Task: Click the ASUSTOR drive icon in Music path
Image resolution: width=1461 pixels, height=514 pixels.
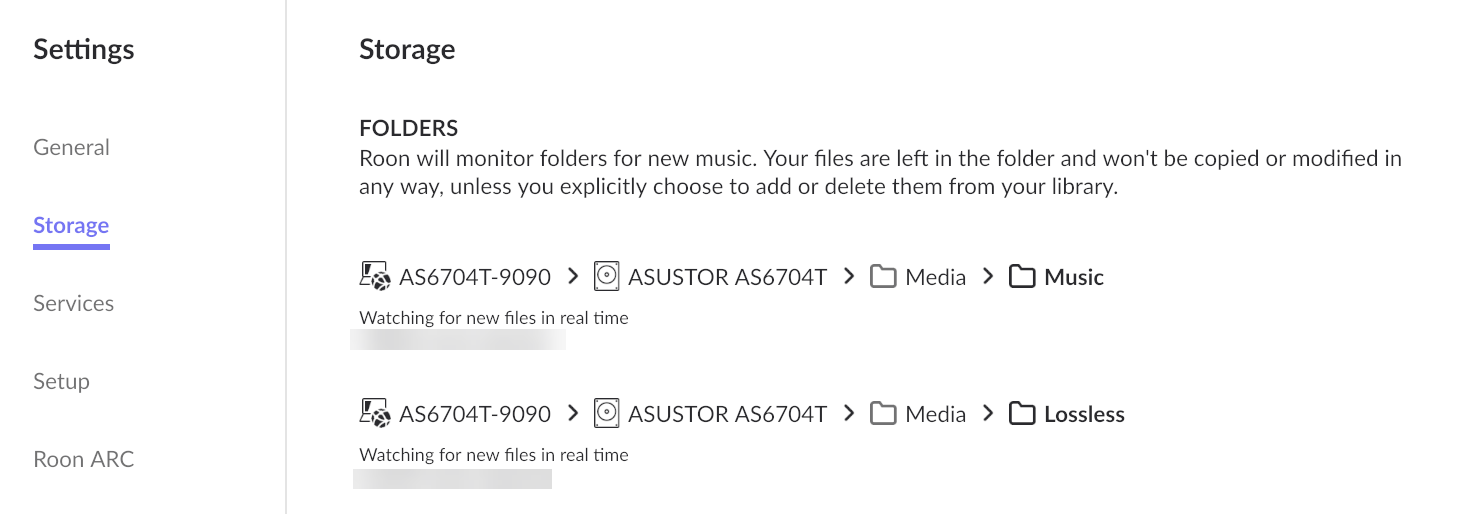Action: (x=607, y=277)
